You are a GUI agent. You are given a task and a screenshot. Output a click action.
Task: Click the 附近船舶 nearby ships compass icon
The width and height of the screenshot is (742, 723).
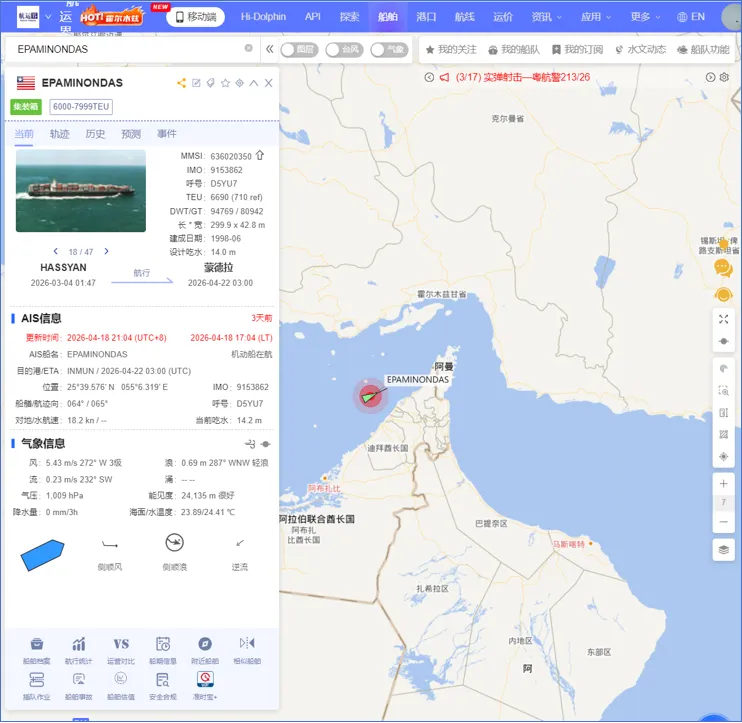[x=205, y=647]
